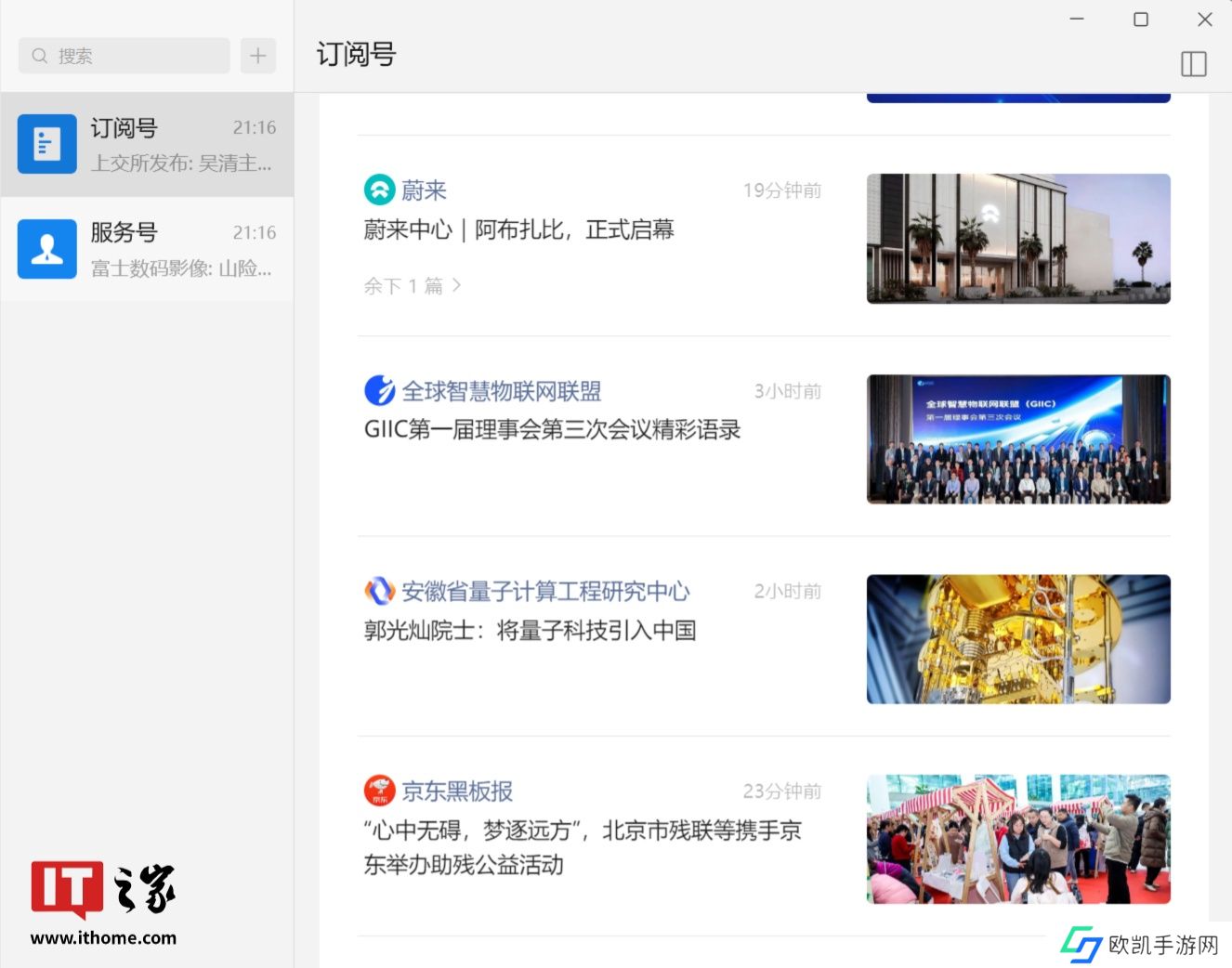Click the 蔚来 building thumbnail image
Viewport: 1232px width, 968px height.
(1017, 239)
